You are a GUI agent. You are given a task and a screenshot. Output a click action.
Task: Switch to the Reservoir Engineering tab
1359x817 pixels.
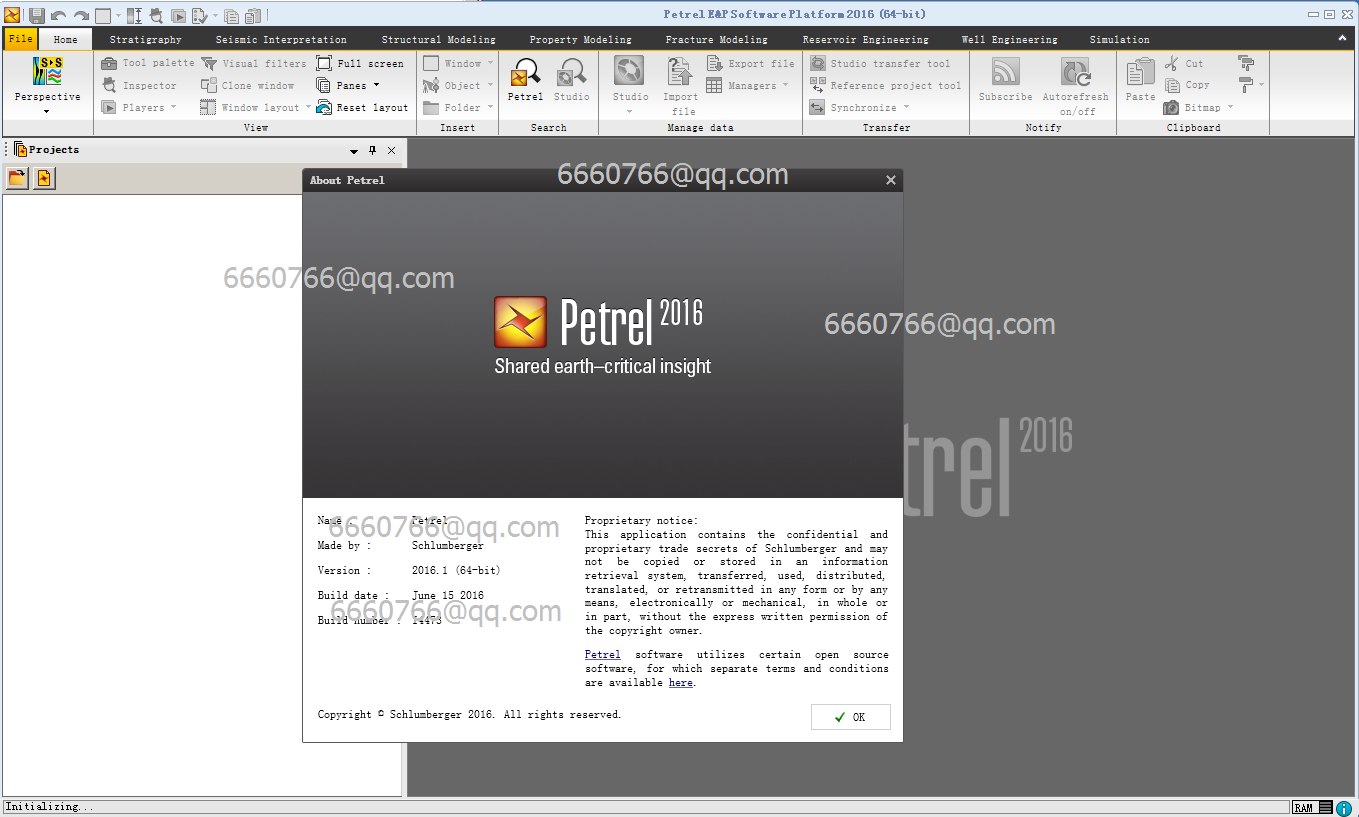[866, 40]
